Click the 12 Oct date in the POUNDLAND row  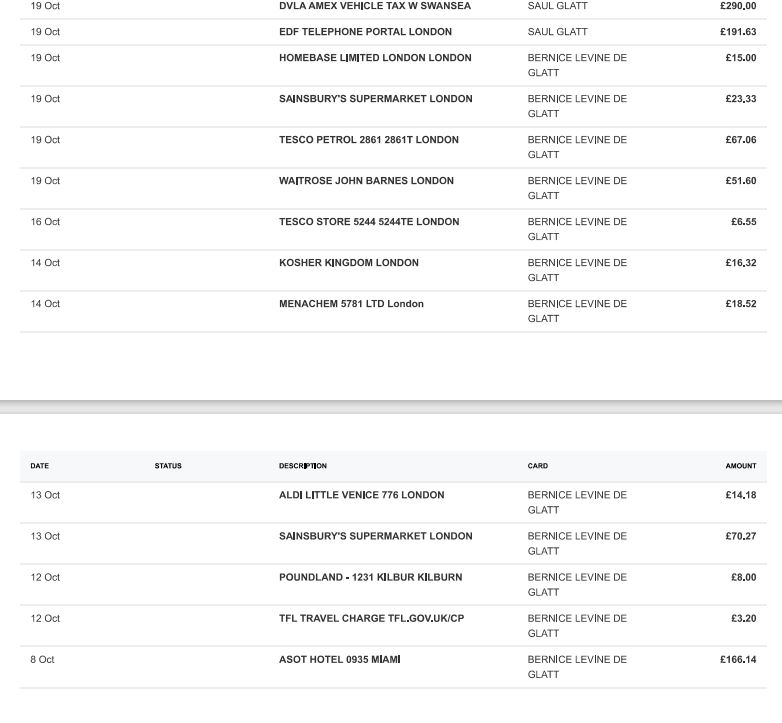point(45,577)
